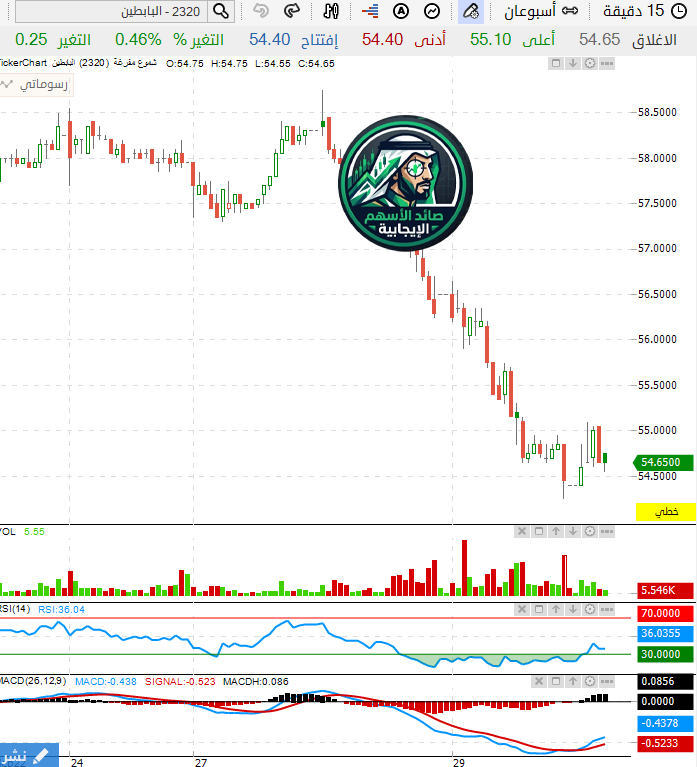Click the 27 date marker on time axis
The image size is (697, 767).
tap(201, 762)
